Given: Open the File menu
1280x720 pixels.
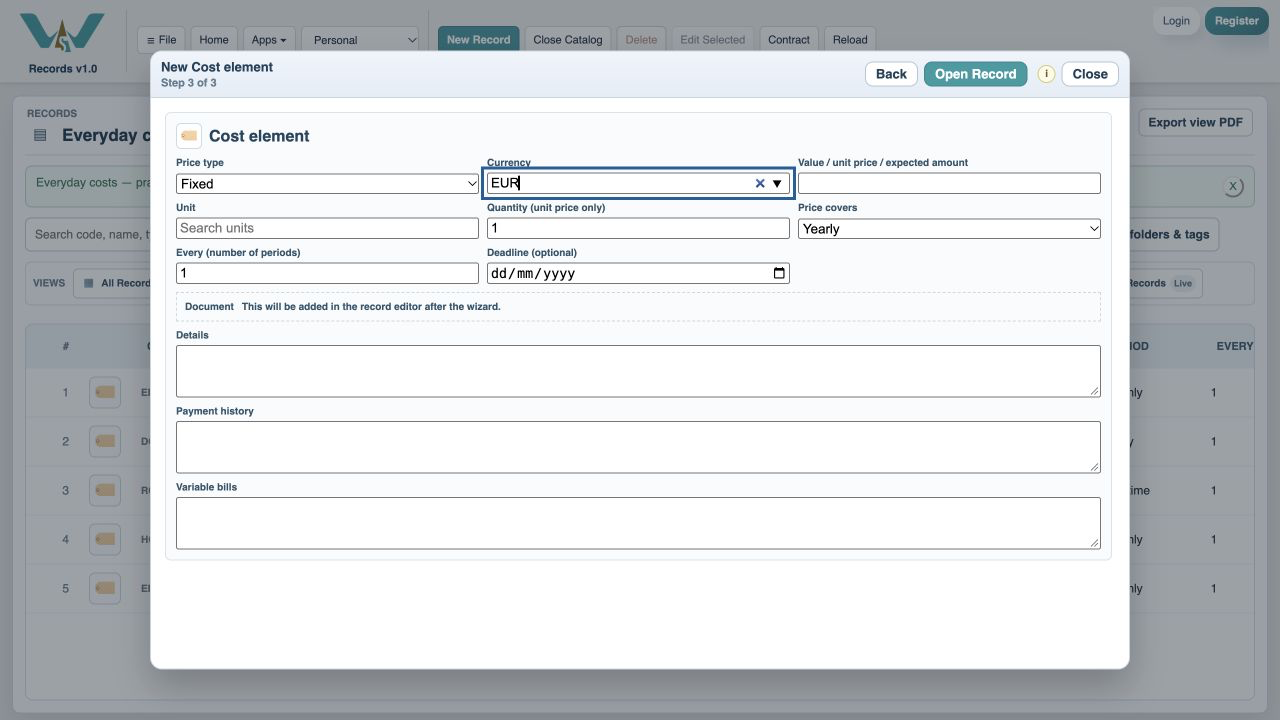Looking at the screenshot, I should 161,40.
